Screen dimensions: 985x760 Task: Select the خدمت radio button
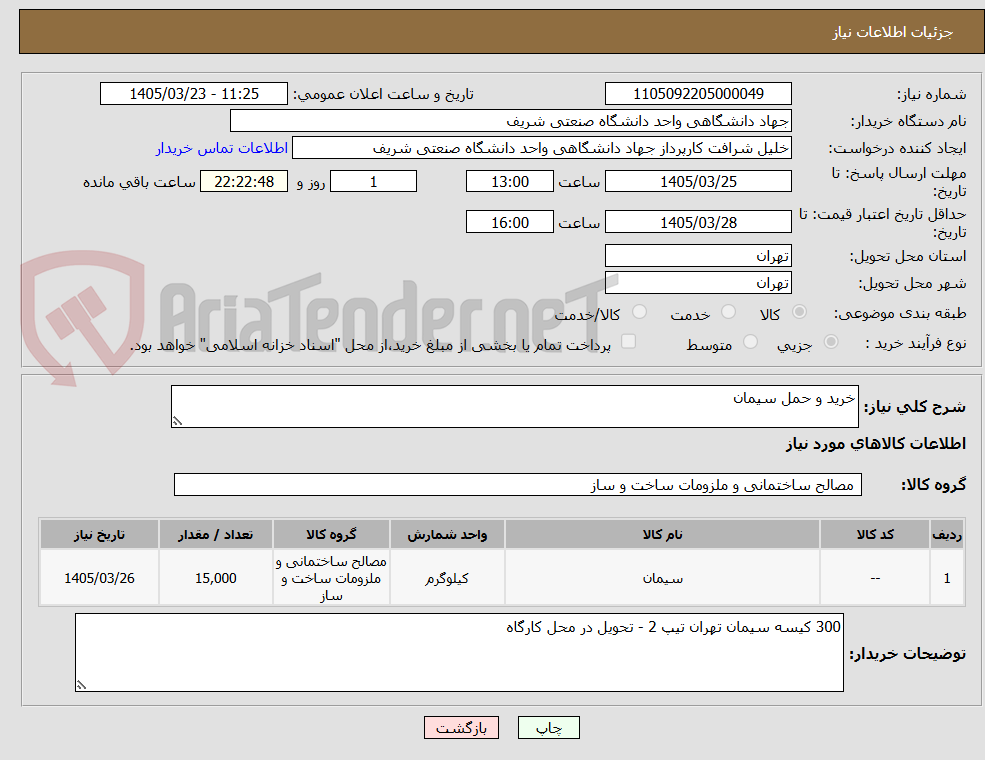728,312
